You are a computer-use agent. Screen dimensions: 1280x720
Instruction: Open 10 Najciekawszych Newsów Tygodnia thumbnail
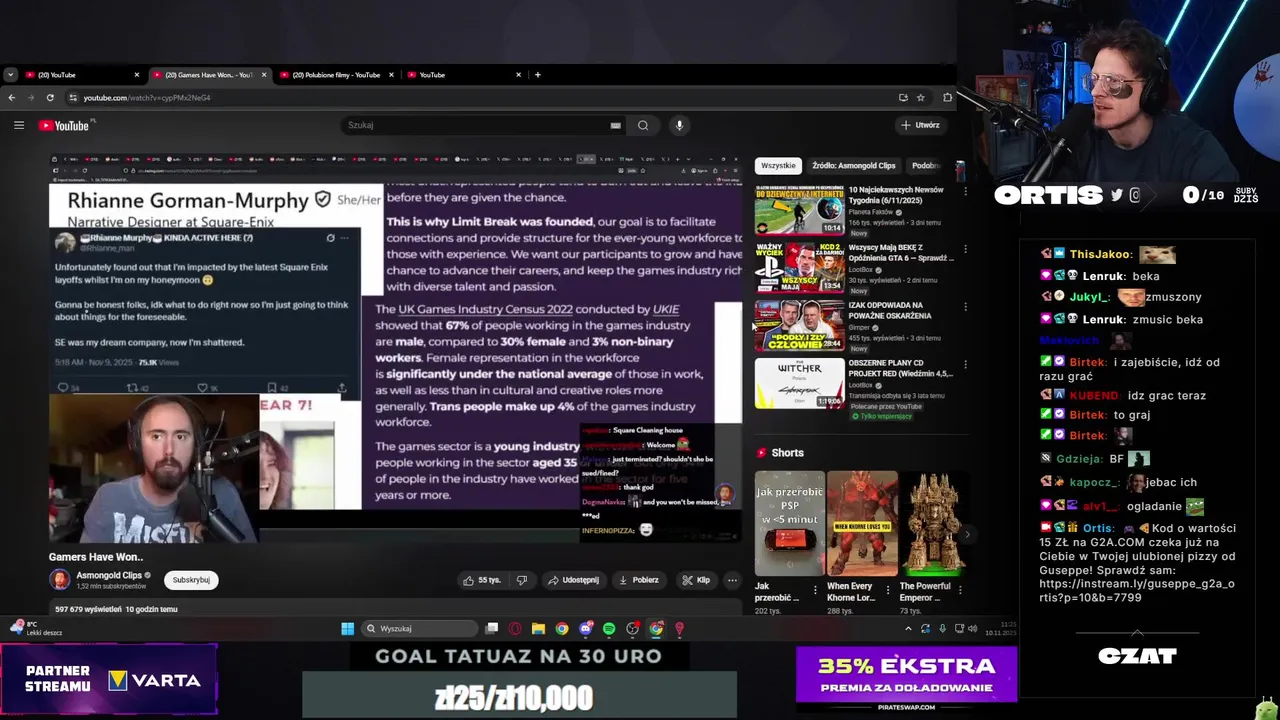click(799, 210)
